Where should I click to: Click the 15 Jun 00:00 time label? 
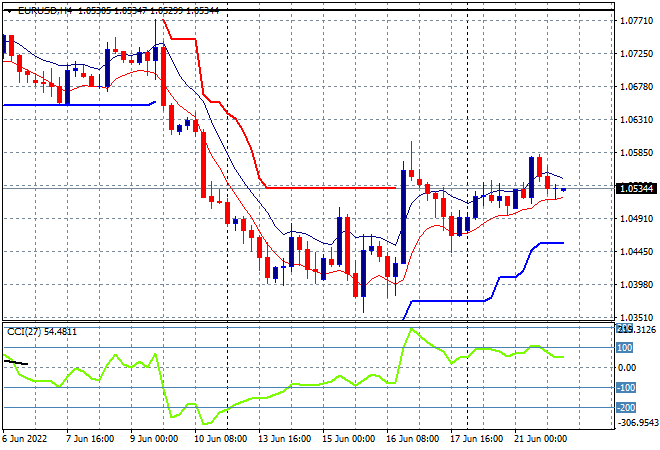click(348, 439)
